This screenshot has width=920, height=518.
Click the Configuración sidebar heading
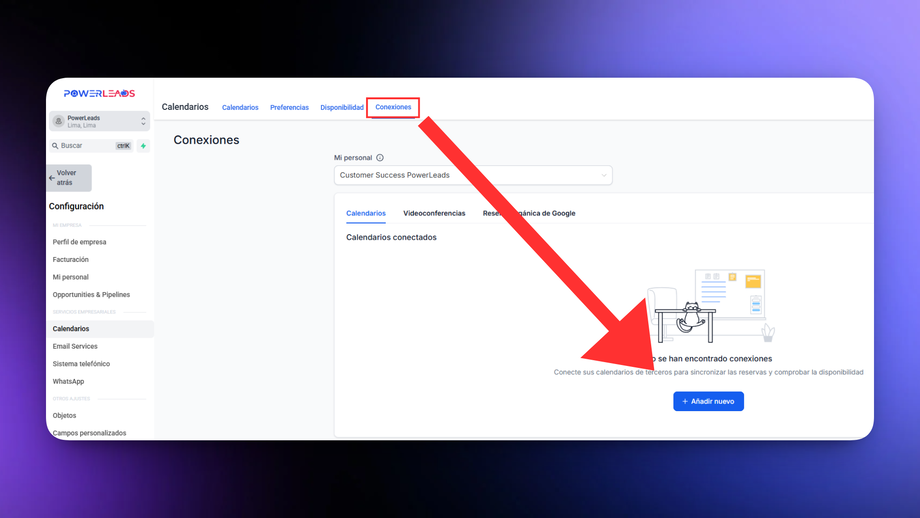(76, 206)
